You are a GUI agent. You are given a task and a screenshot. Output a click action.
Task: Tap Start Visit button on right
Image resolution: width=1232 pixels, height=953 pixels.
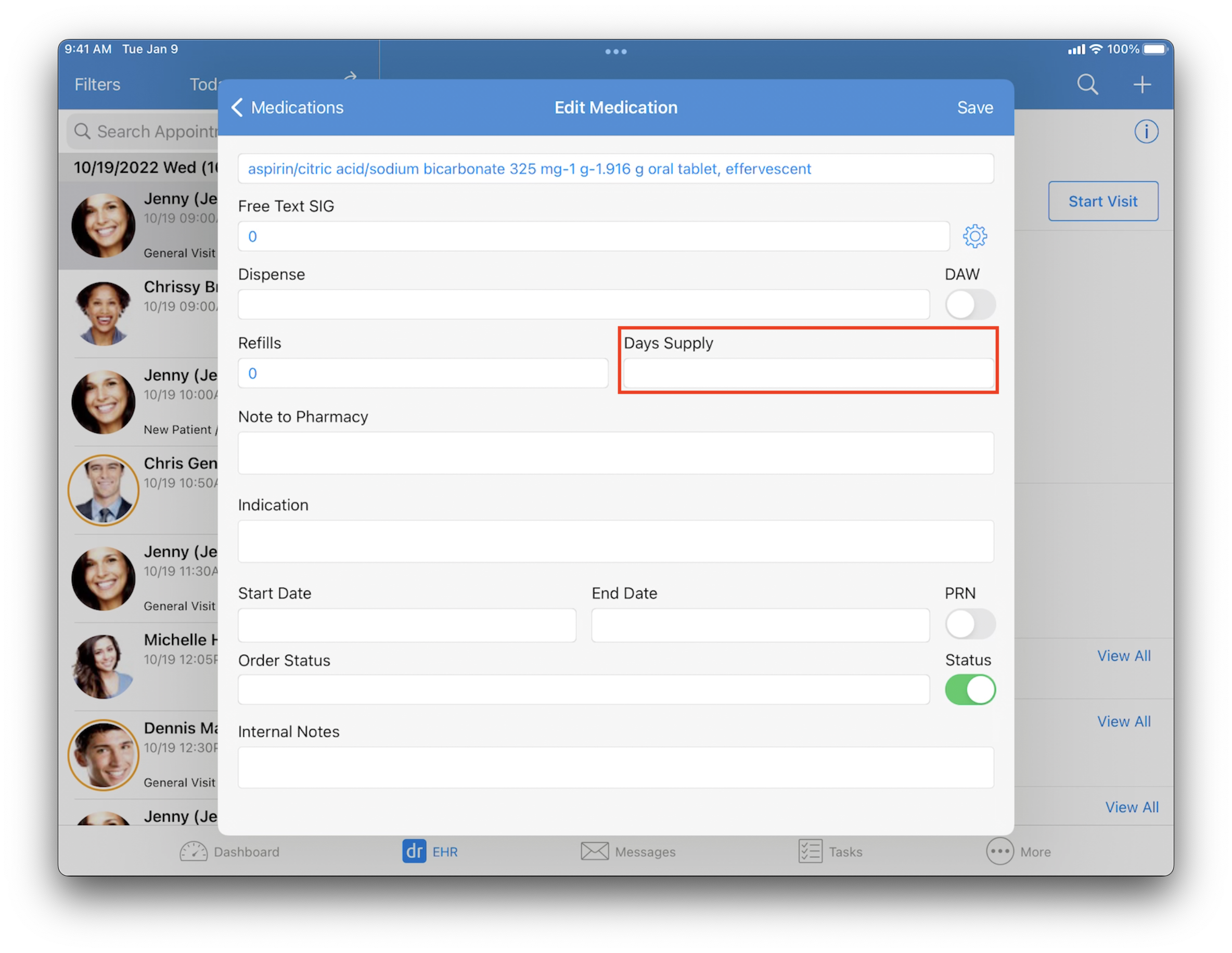(x=1102, y=200)
